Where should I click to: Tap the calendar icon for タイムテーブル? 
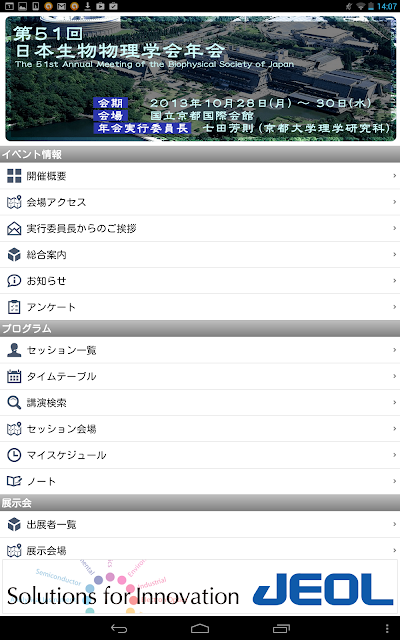[14, 376]
